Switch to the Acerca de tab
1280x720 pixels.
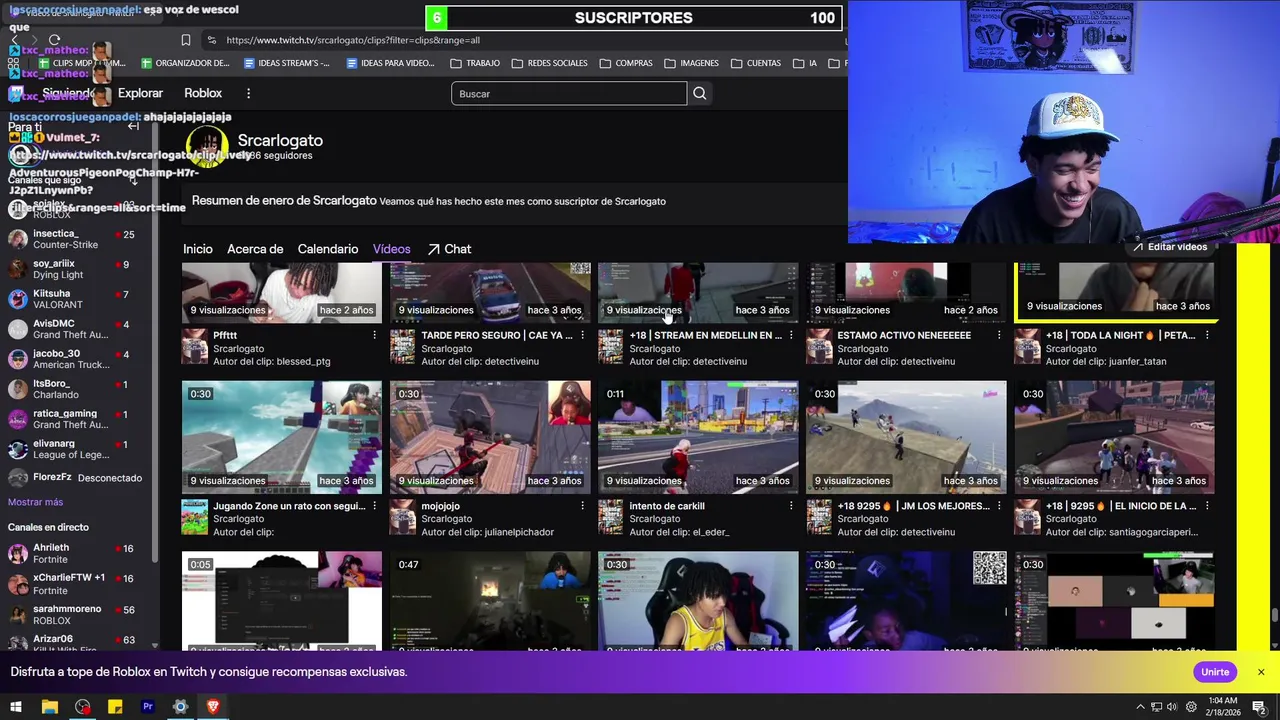click(255, 249)
